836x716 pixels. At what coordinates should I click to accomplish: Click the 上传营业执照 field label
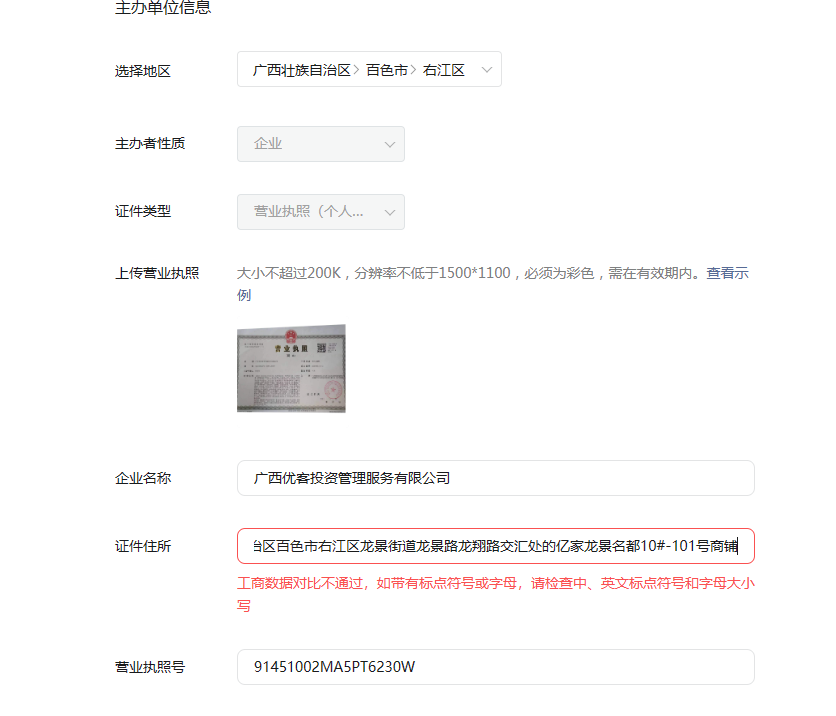point(157,273)
